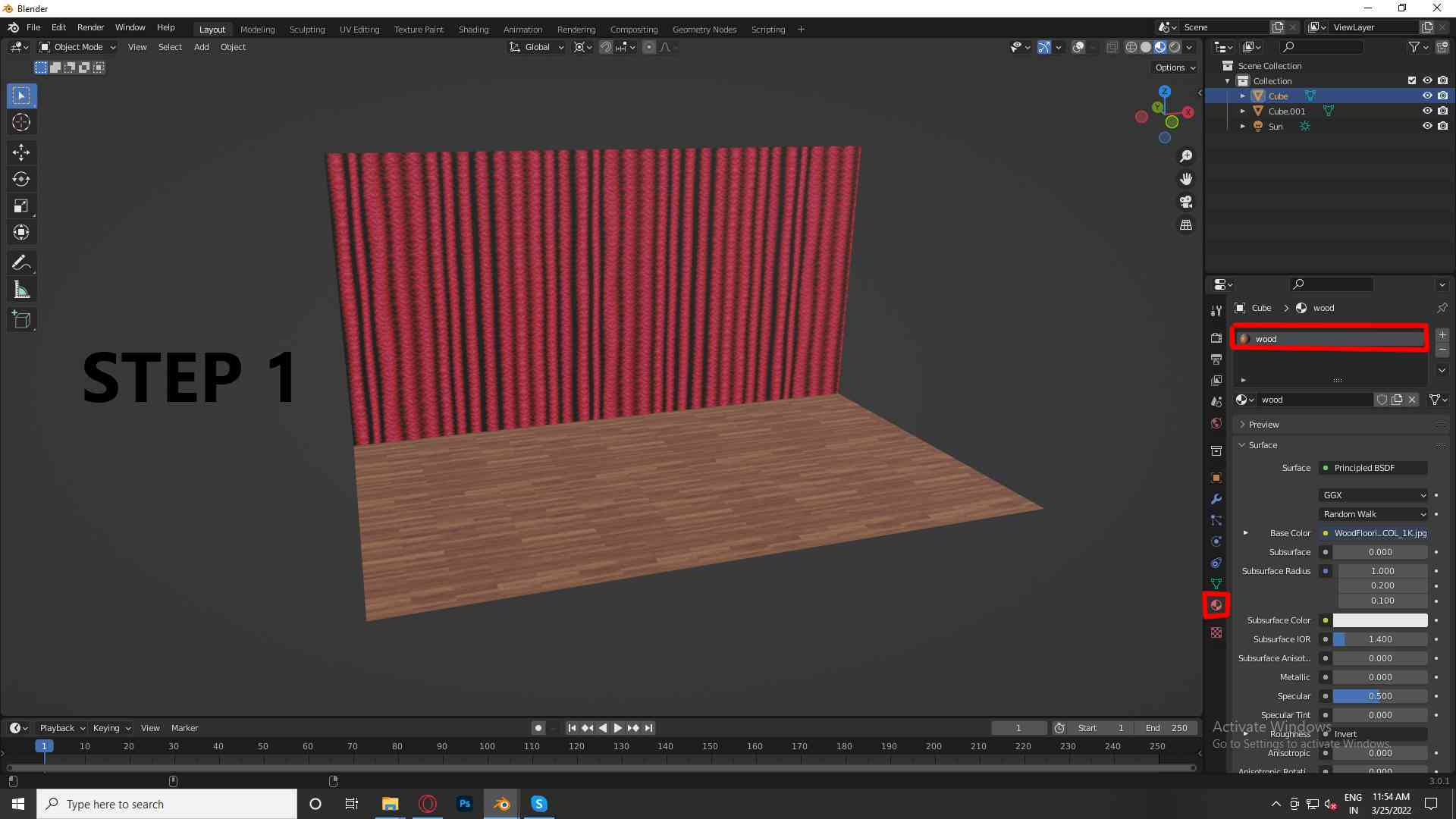Open the Render menu
This screenshot has width=1456, height=819.
tap(90, 27)
